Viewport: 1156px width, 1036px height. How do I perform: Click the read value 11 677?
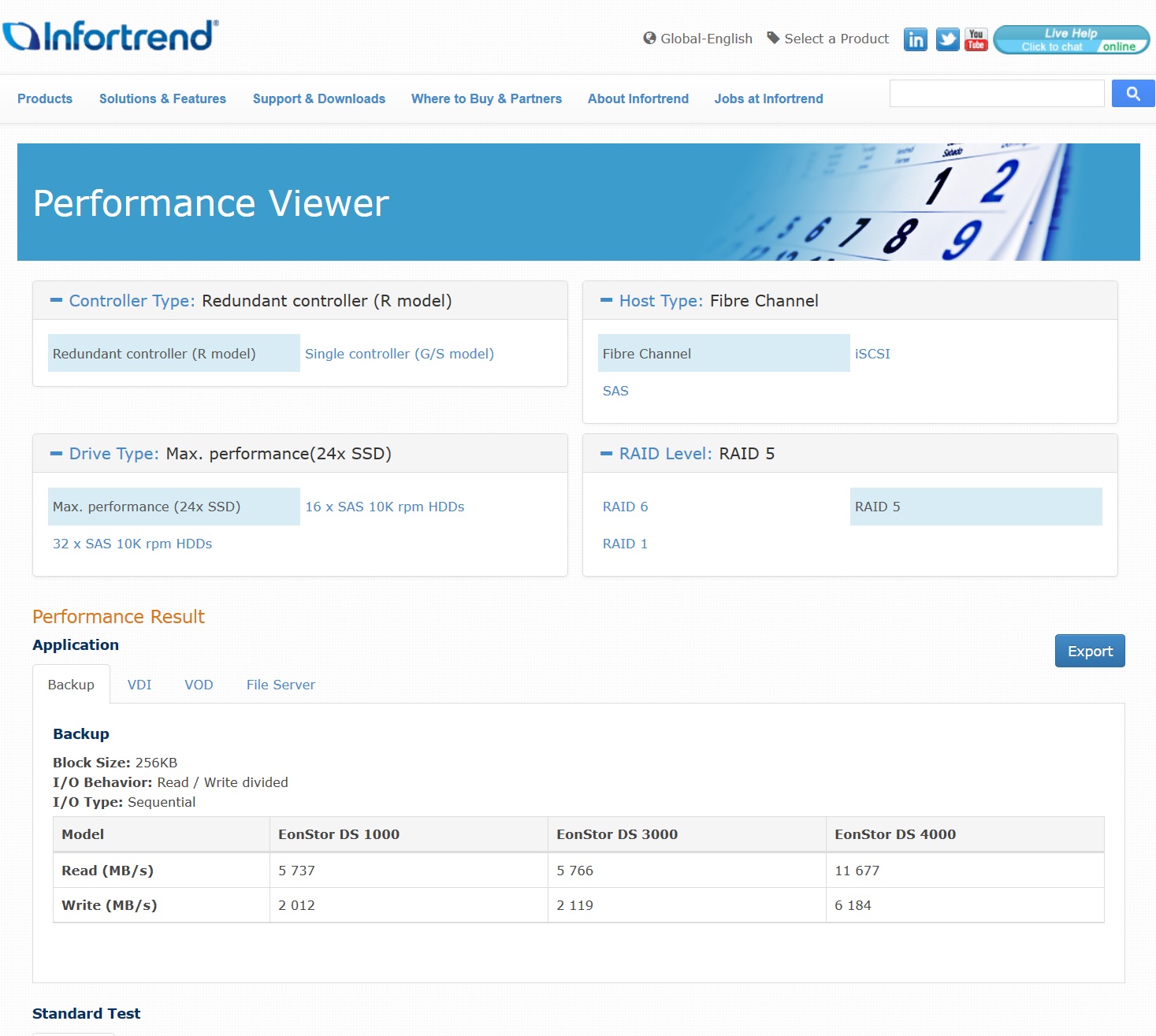(x=857, y=871)
